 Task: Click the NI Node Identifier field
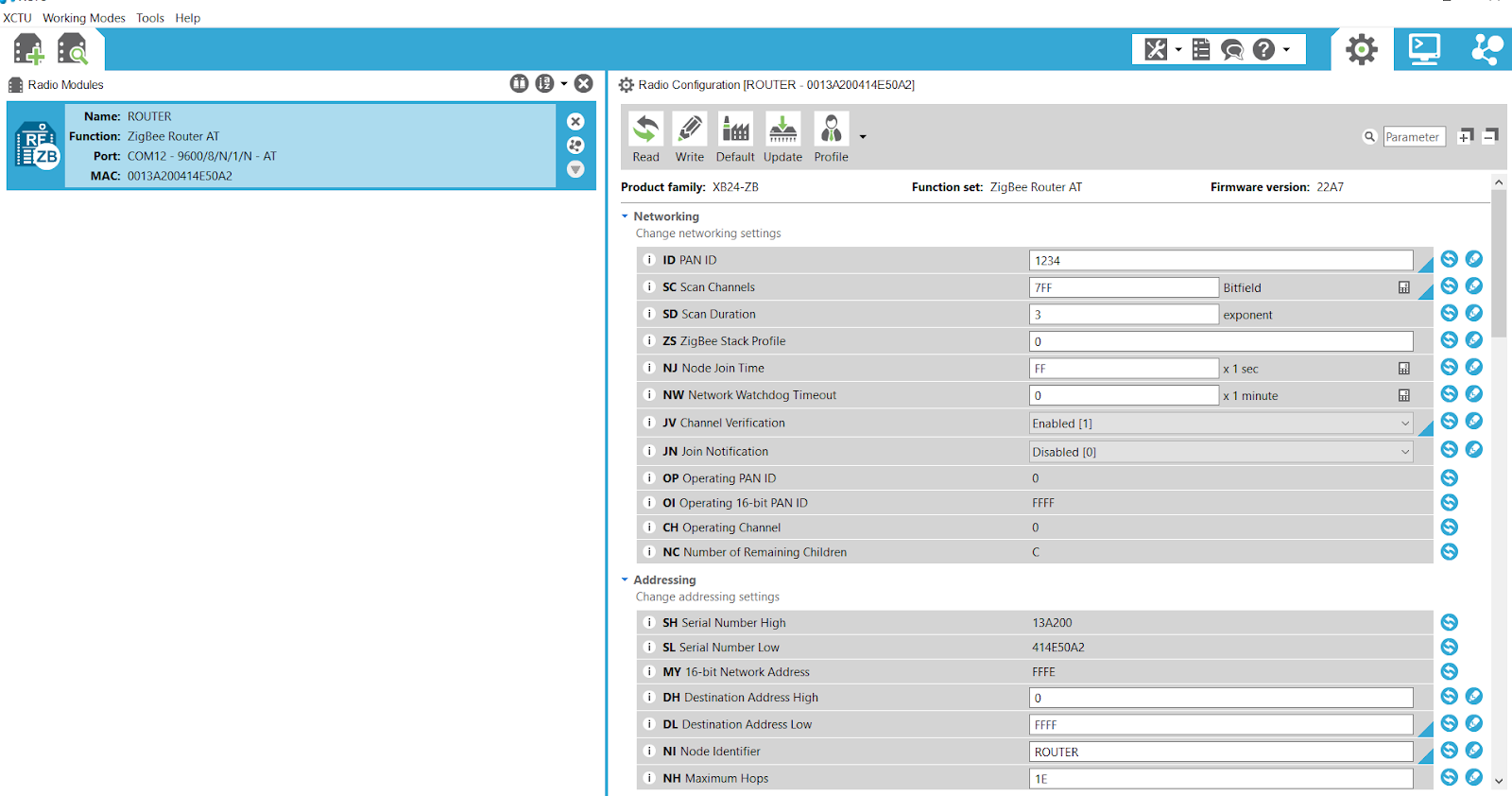1221,752
